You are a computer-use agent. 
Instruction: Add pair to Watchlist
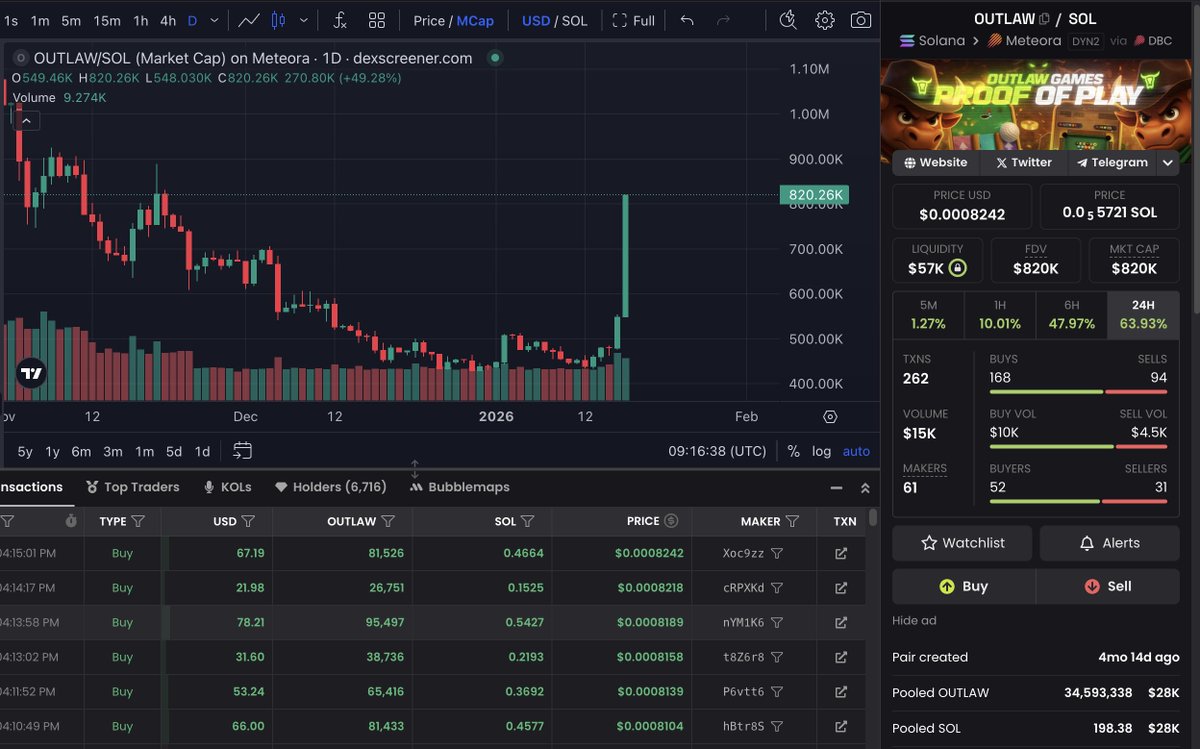coord(962,543)
